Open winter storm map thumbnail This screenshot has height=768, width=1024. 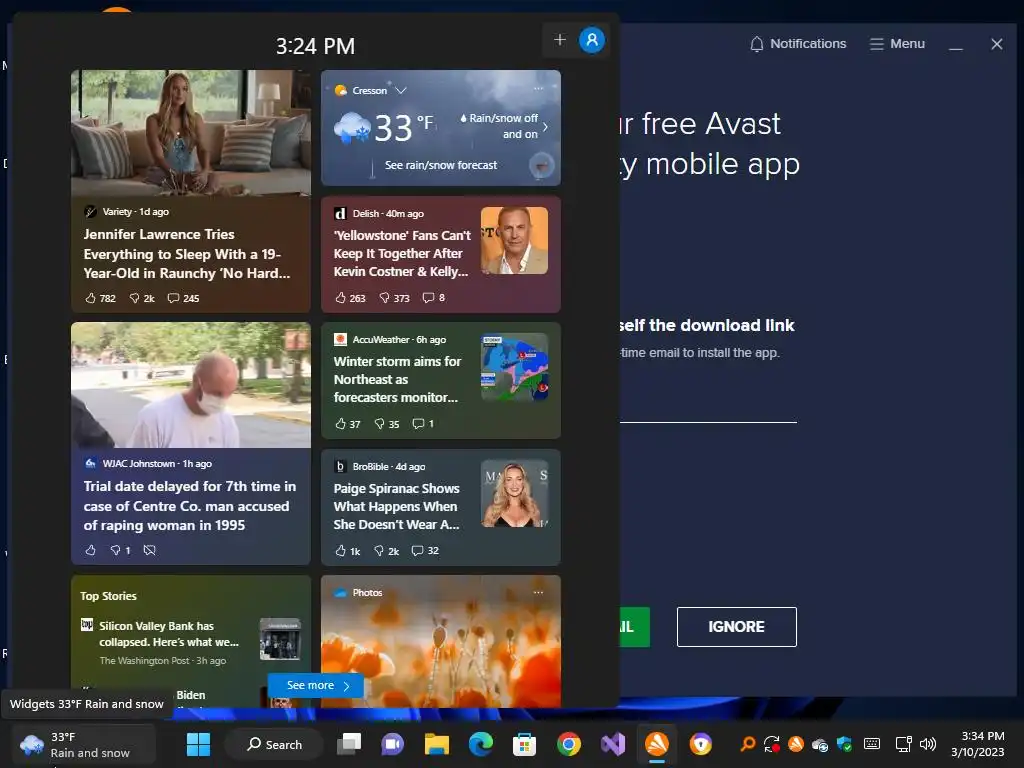[x=515, y=367]
